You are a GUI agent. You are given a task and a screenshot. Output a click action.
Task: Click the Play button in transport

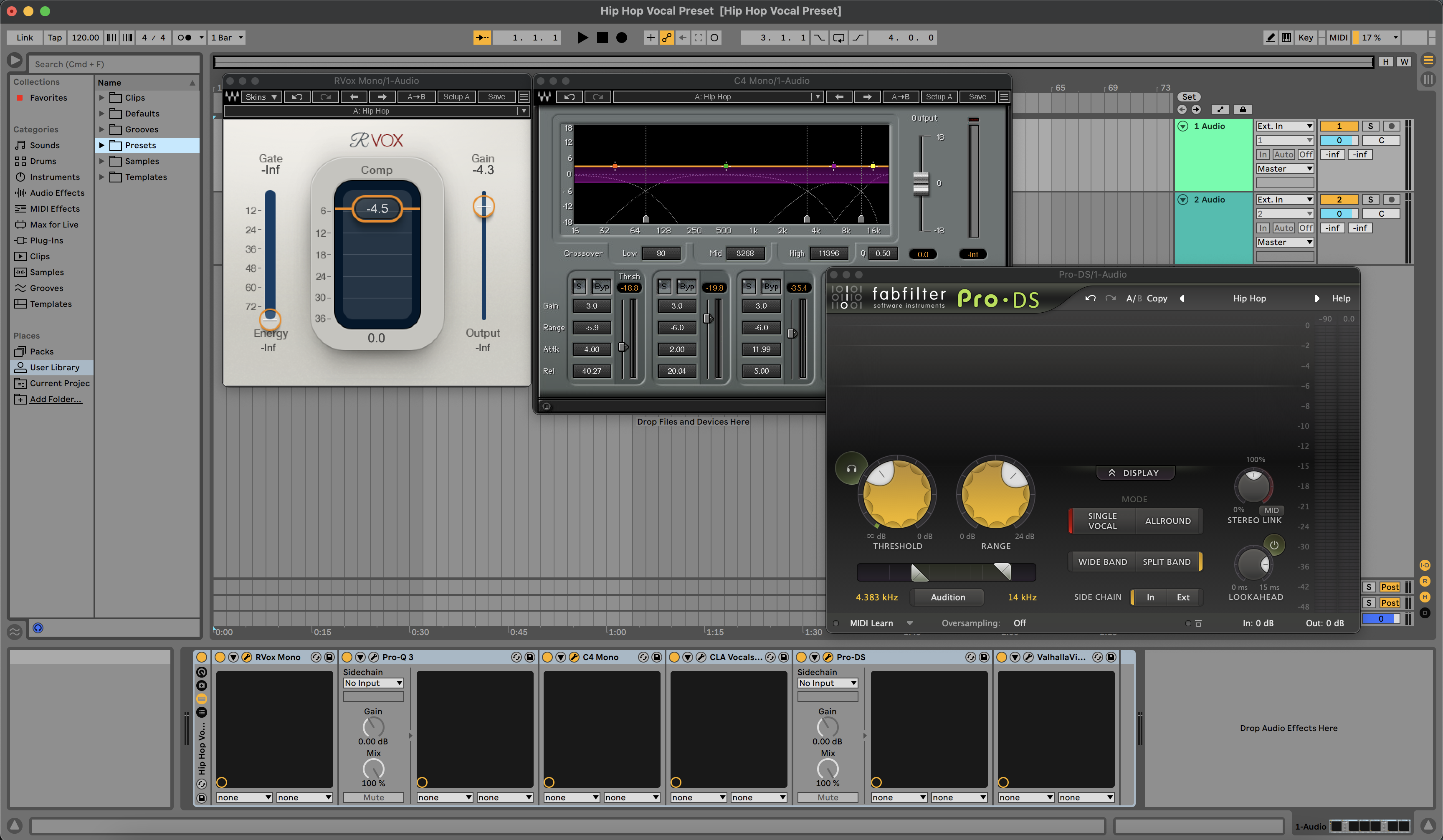click(582, 38)
